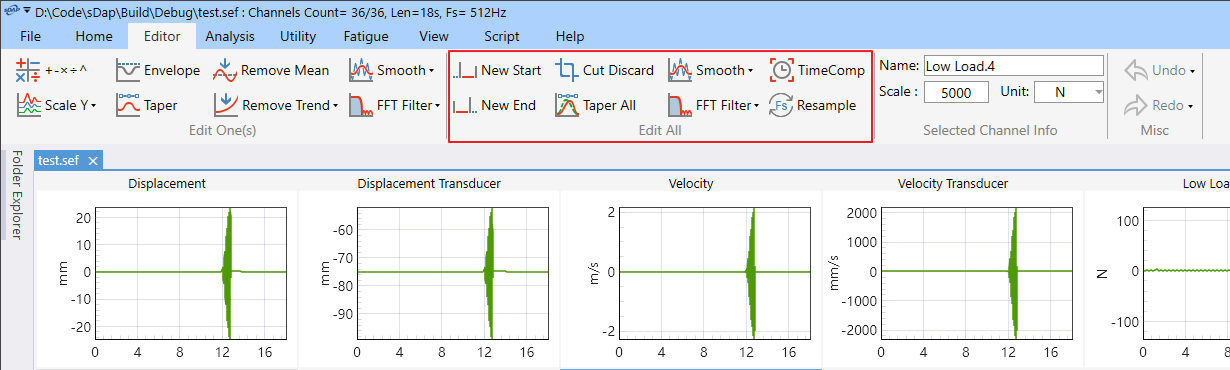Click the Envelope tool icon
This screenshot has width=1230, height=370.
click(x=128, y=70)
